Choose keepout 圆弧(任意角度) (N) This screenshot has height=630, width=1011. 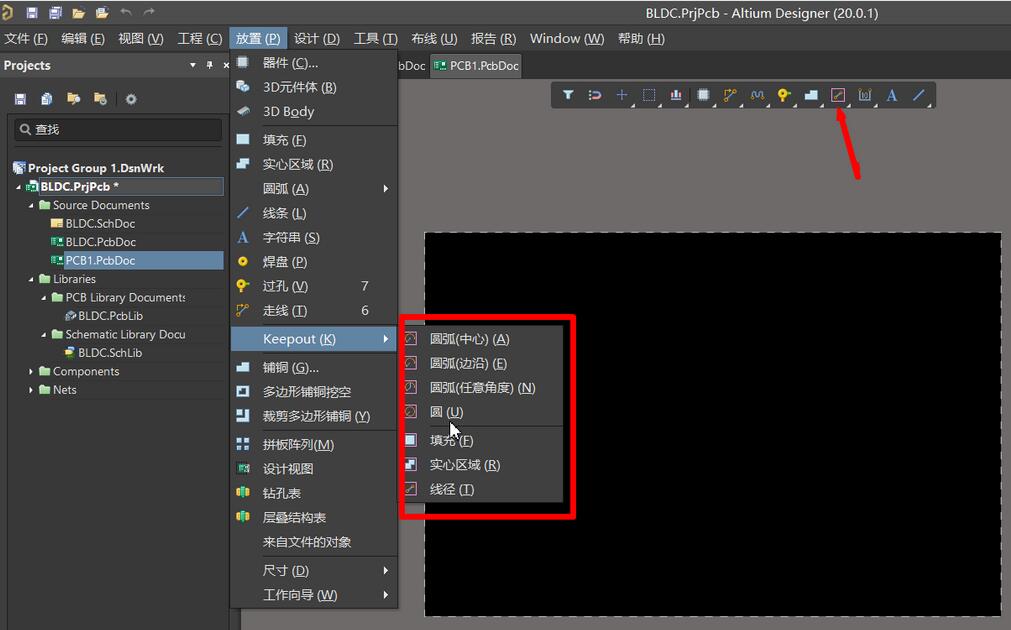coord(482,388)
